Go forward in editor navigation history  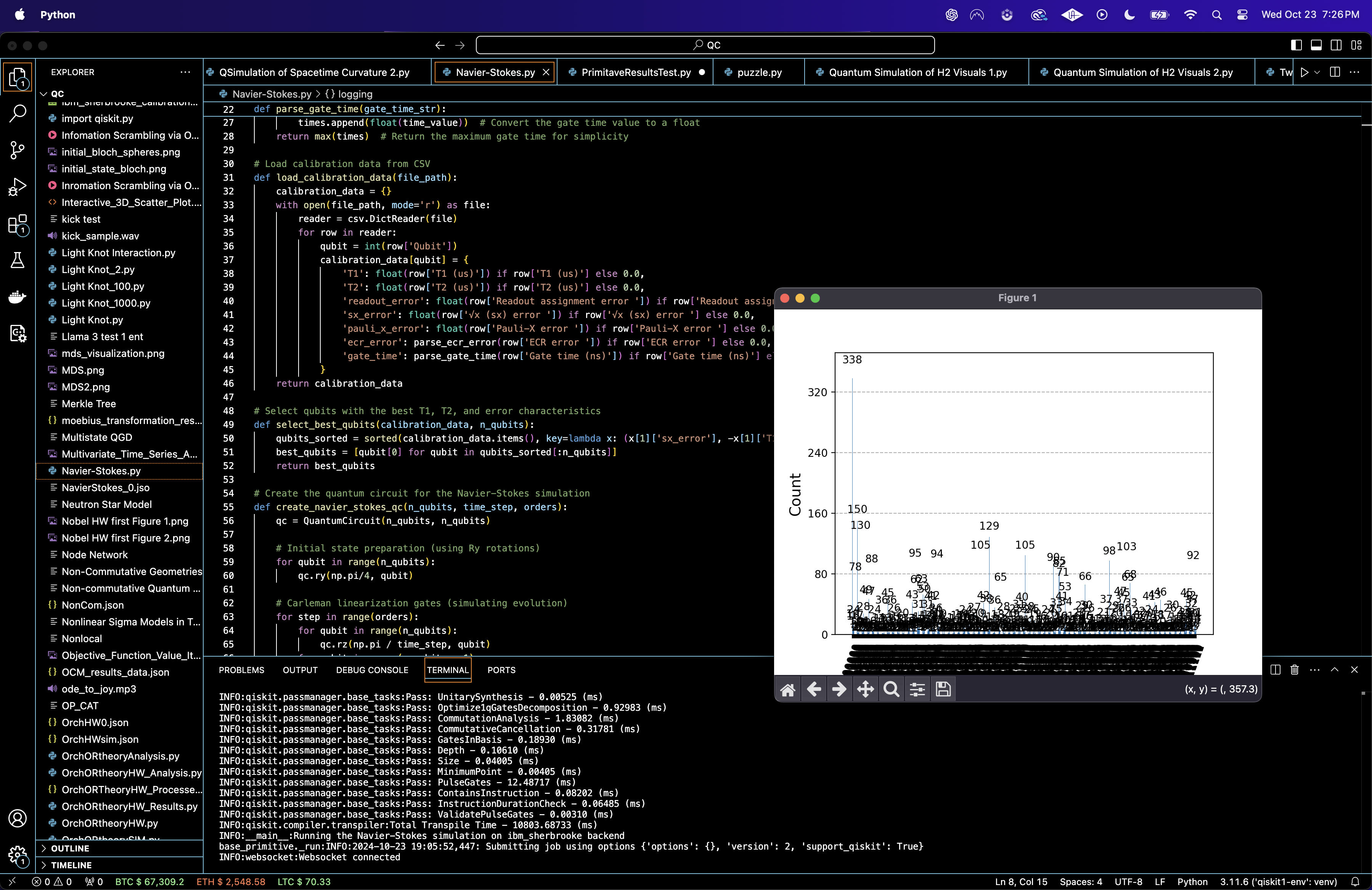point(460,45)
